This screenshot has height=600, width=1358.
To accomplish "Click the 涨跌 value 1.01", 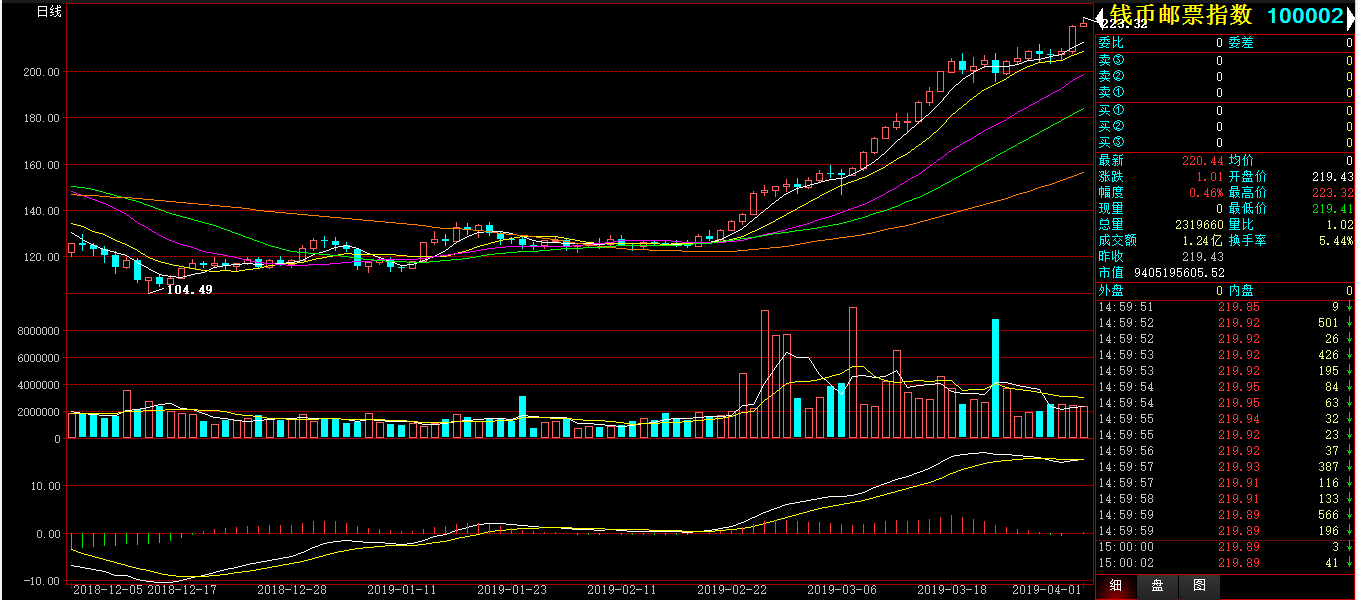I will coord(1210,176).
